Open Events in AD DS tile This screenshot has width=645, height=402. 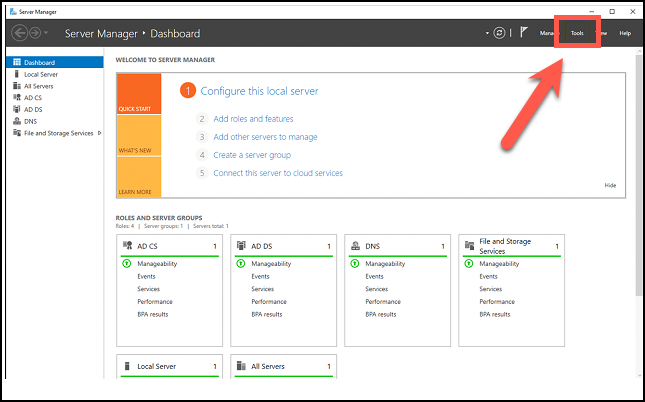click(260, 277)
